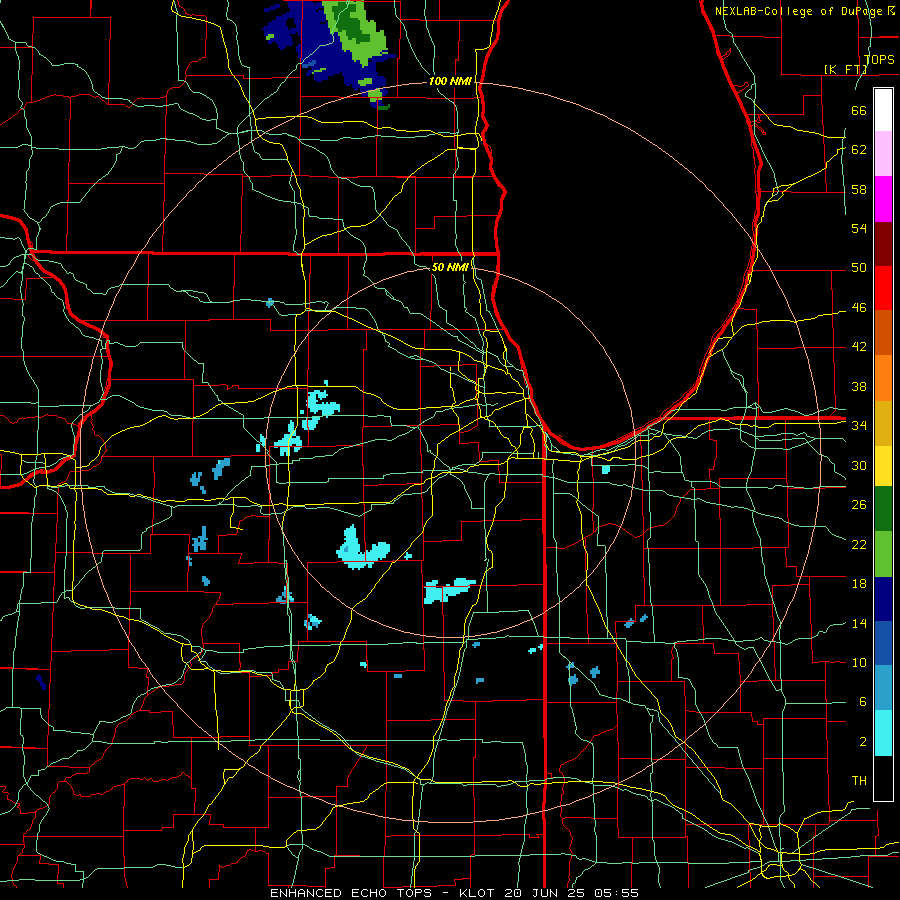Select the light blue legend swatch
Viewport: 900px width, 900px height.
point(883,688)
